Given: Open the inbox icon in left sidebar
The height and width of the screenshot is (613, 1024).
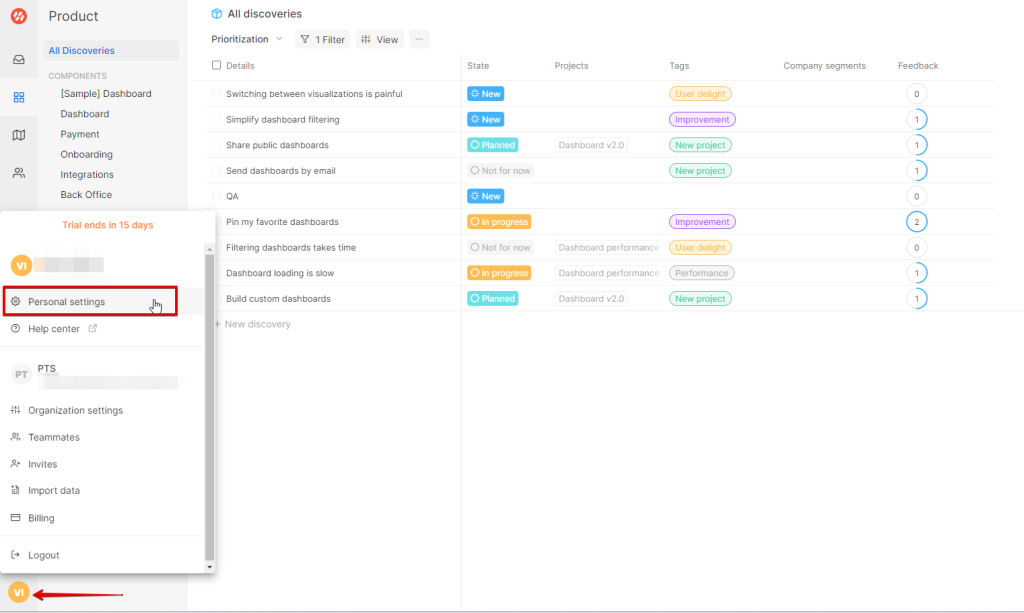Looking at the screenshot, I should [18, 59].
